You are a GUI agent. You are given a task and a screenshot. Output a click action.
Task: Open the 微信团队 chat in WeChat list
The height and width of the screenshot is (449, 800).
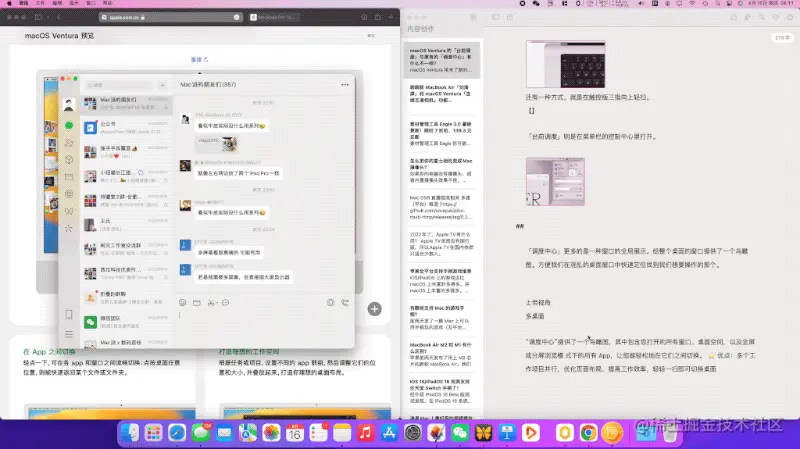(127, 321)
